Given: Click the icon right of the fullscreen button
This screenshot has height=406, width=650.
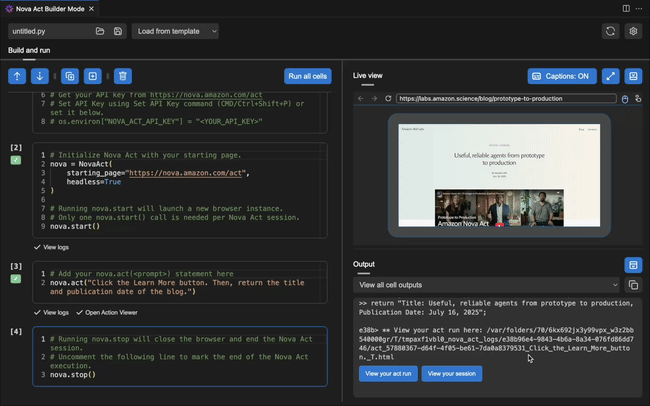Looking at the screenshot, I should point(633,76).
